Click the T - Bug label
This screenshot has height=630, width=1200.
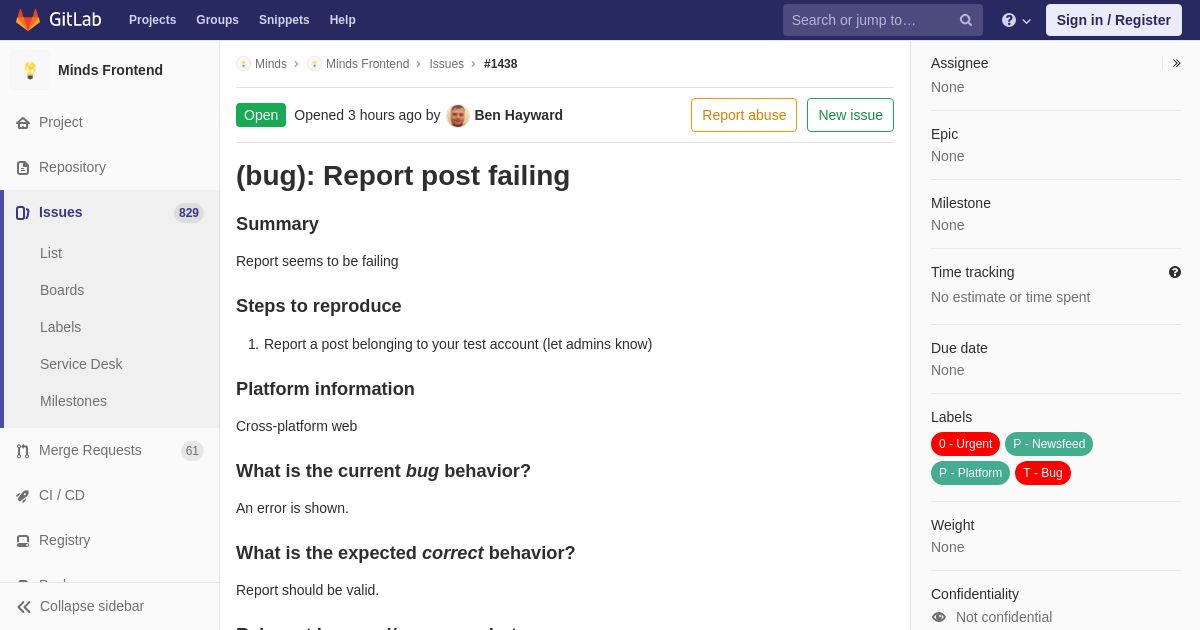pyautogui.click(x=1043, y=473)
